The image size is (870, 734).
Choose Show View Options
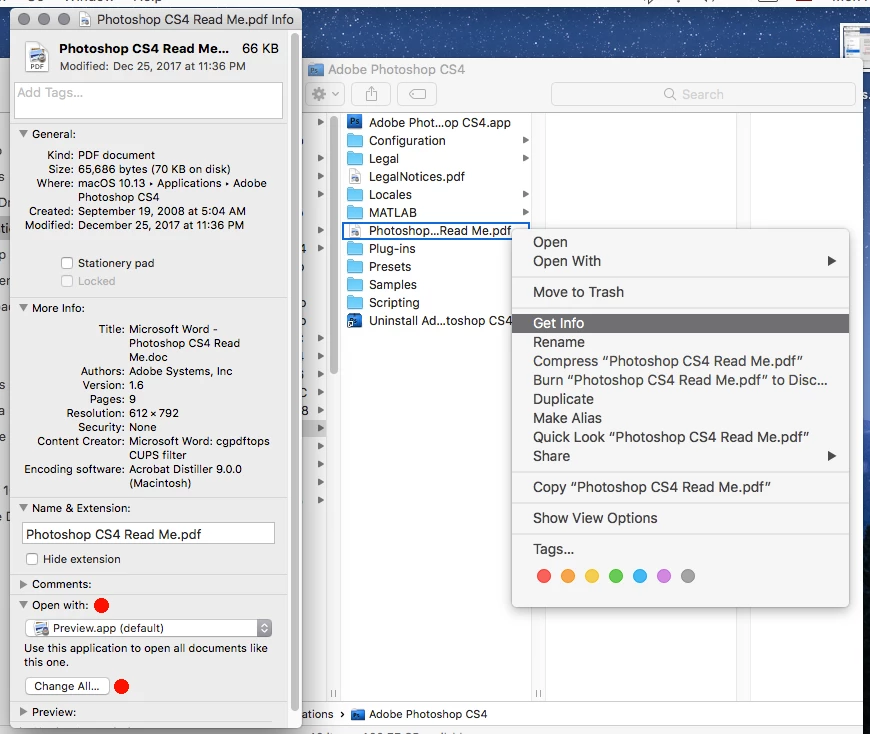tap(680, 518)
